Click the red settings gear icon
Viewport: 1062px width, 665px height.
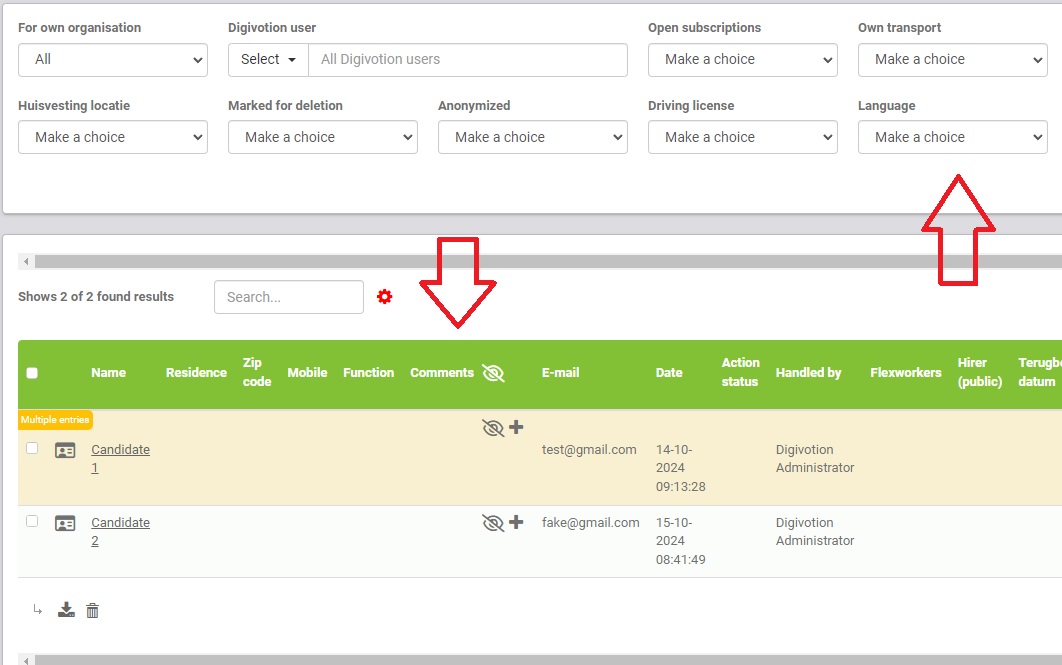click(x=385, y=297)
